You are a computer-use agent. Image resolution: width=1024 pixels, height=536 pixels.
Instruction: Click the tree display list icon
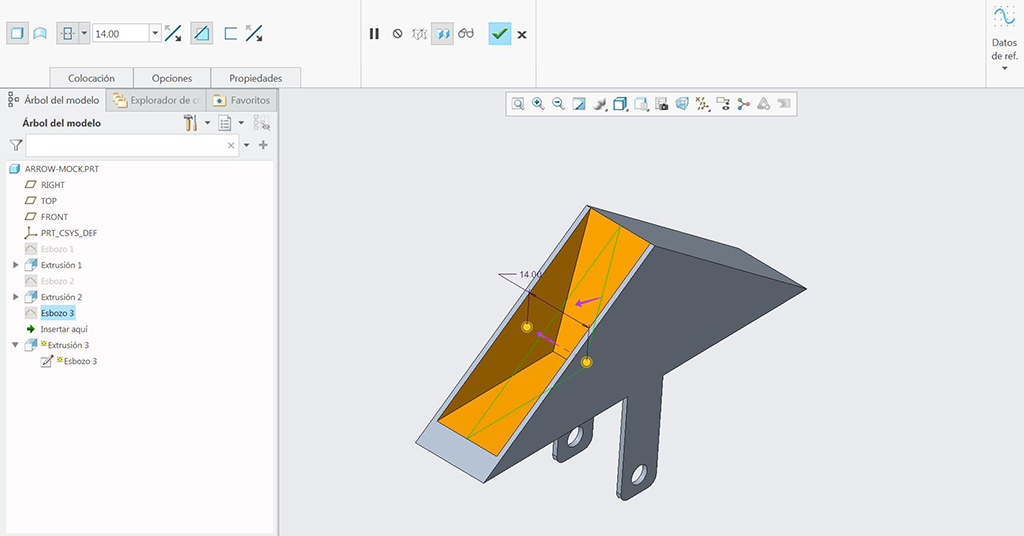coord(225,123)
